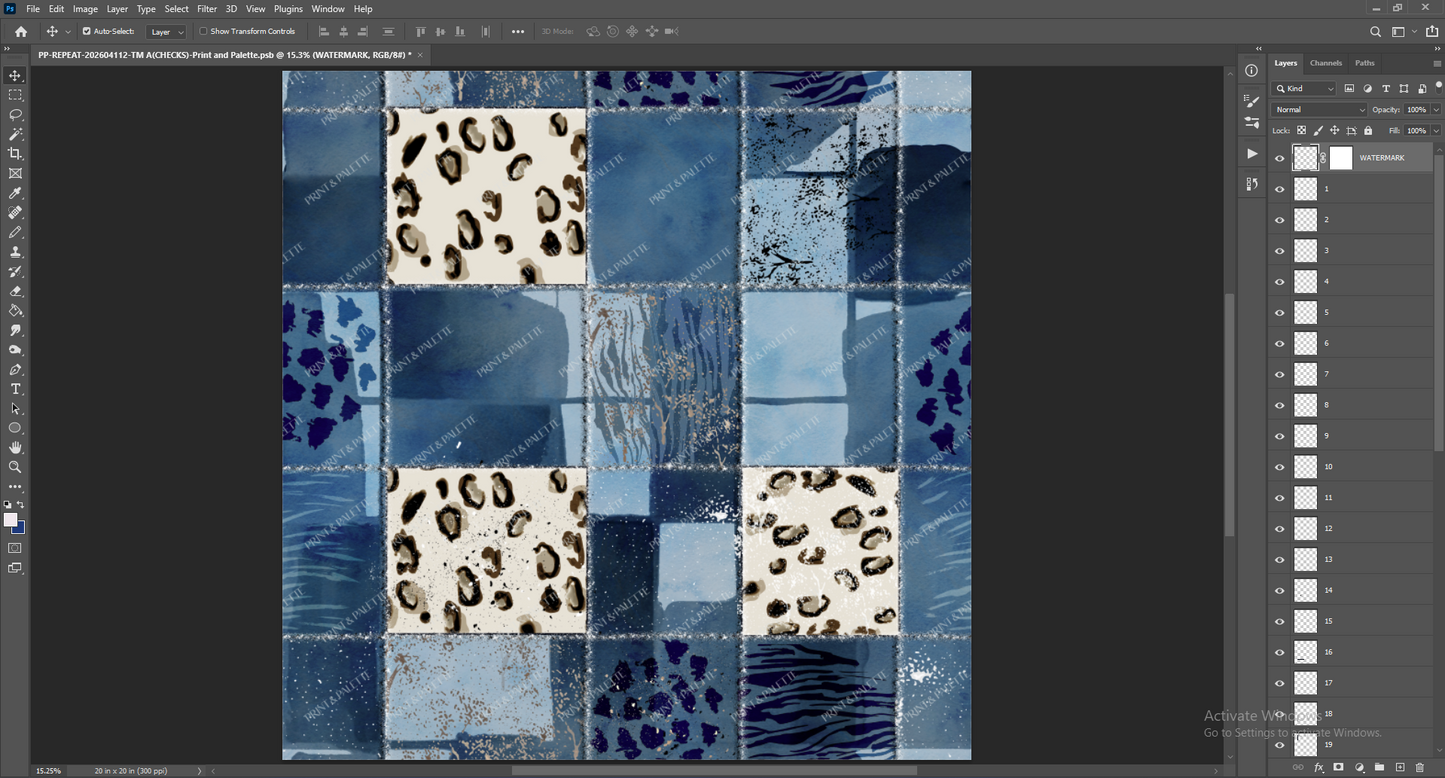This screenshot has height=778, width=1445.
Task: Open the background color swatch
Action: [20, 528]
